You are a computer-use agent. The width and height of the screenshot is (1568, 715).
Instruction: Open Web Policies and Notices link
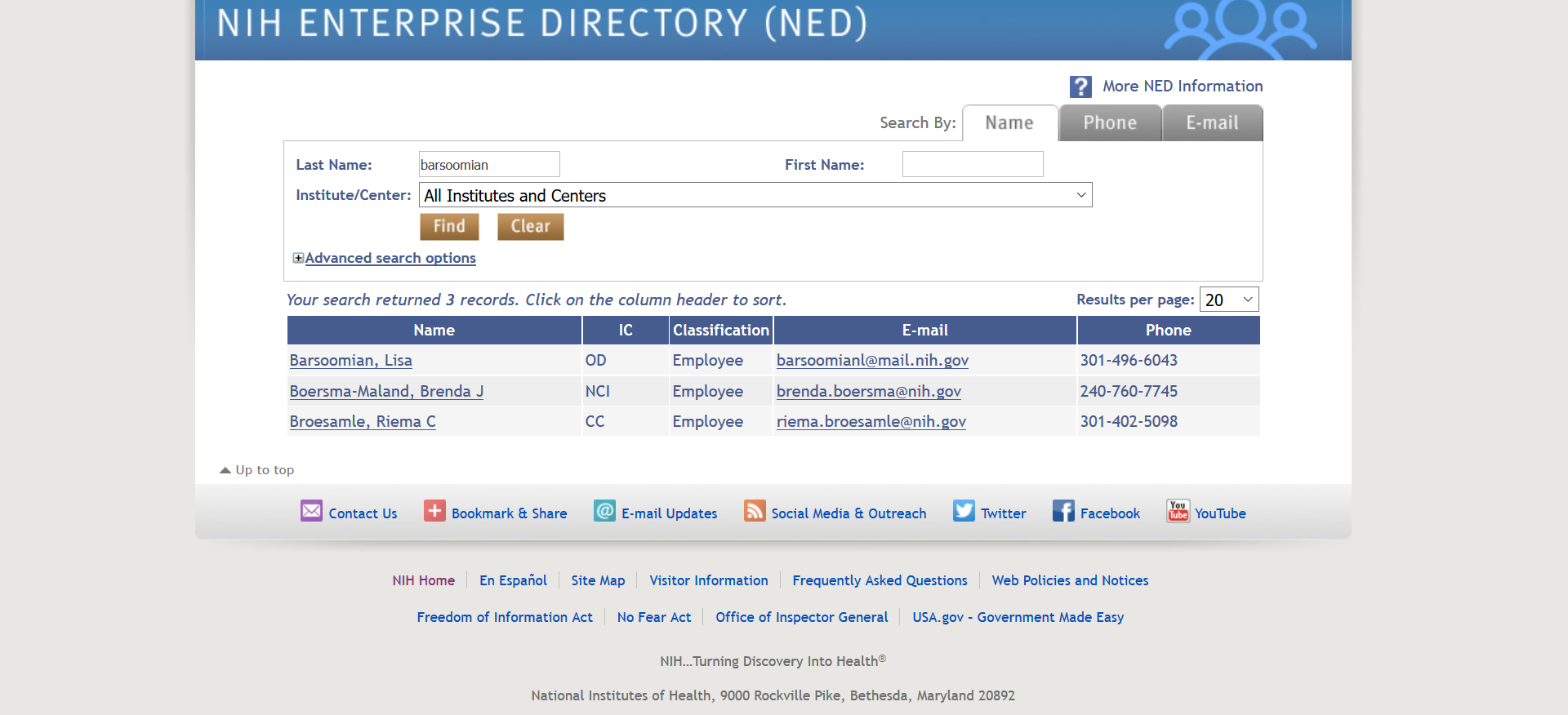(1071, 580)
